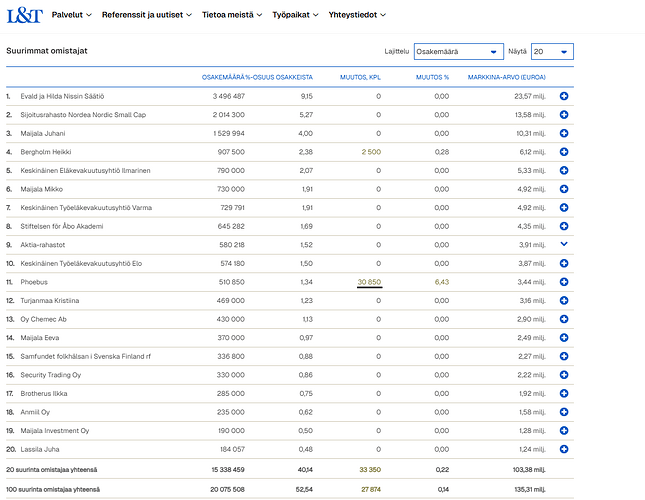Select the Lassila Juha owner name
The width and height of the screenshot is (645, 500).
coord(40,449)
